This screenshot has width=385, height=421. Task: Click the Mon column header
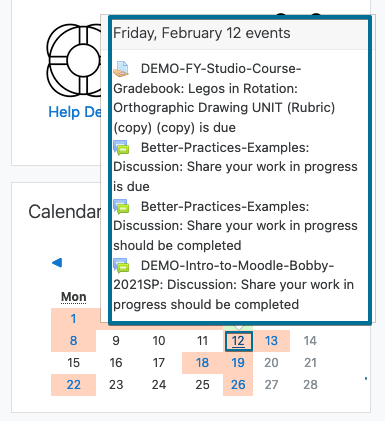(x=74, y=297)
